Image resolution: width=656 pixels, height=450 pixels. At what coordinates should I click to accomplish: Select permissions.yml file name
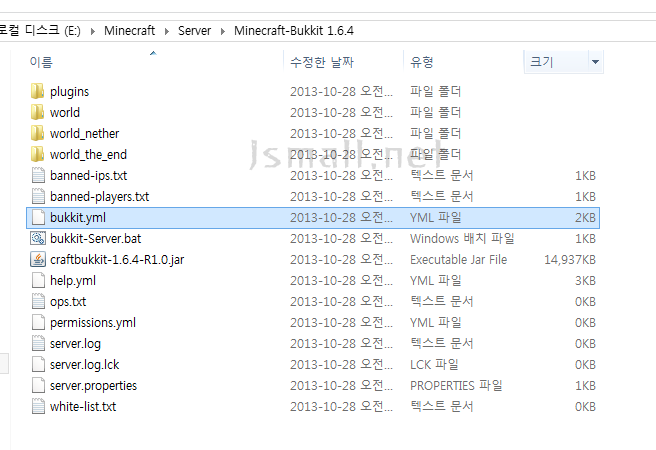[x=93, y=322]
